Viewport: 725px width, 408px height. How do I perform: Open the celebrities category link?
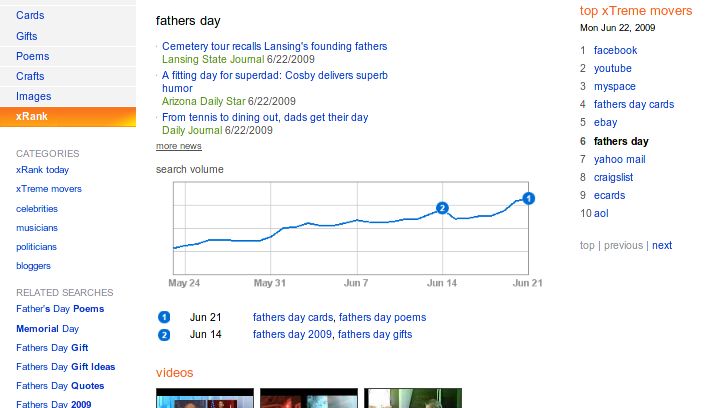tap(37, 209)
